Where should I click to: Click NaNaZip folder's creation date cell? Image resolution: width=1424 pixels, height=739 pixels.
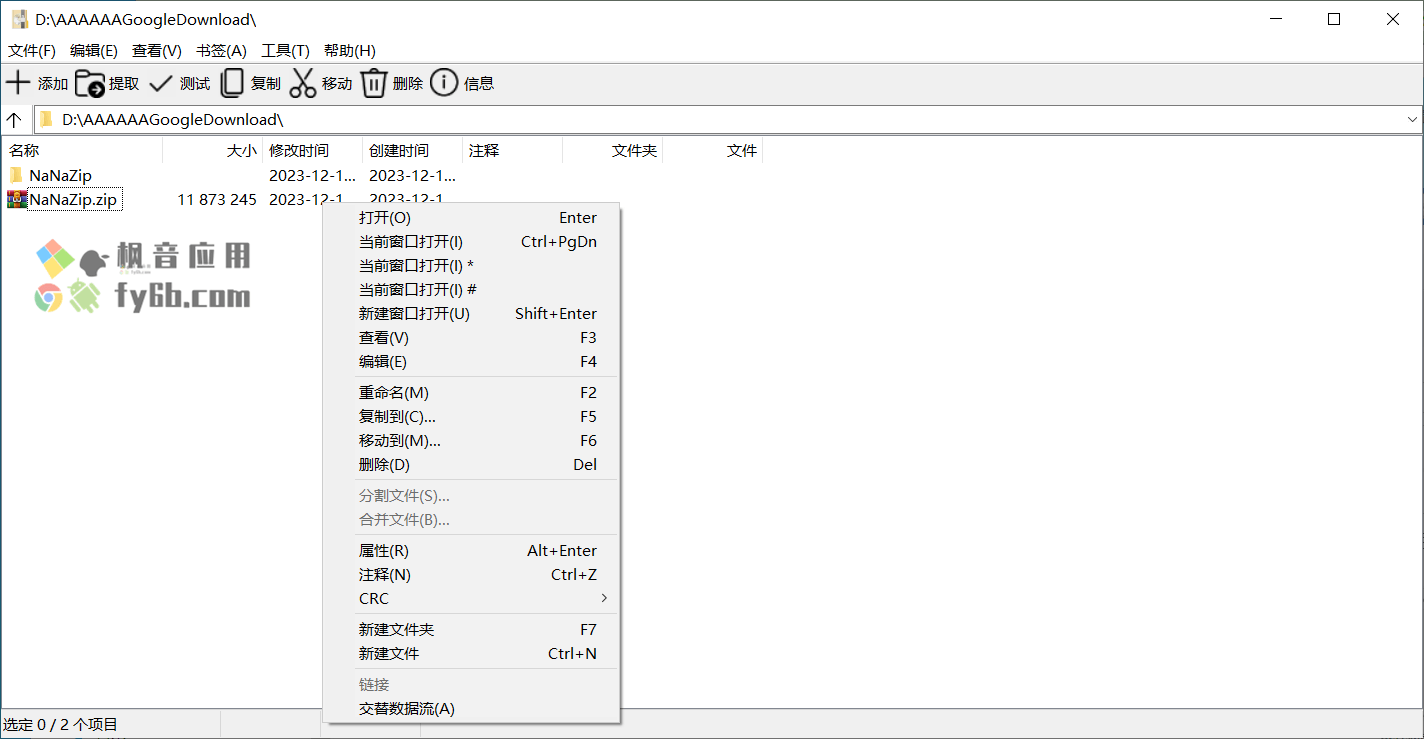coord(412,176)
